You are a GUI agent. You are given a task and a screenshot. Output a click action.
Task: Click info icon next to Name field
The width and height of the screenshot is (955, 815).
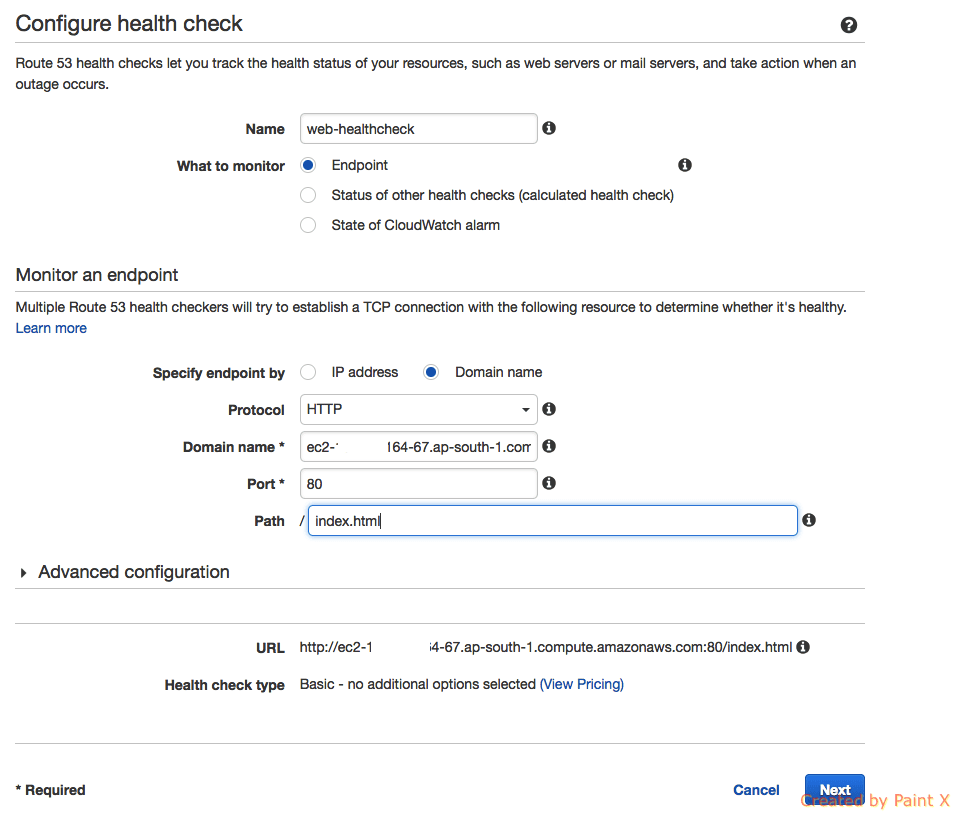pos(549,128)
